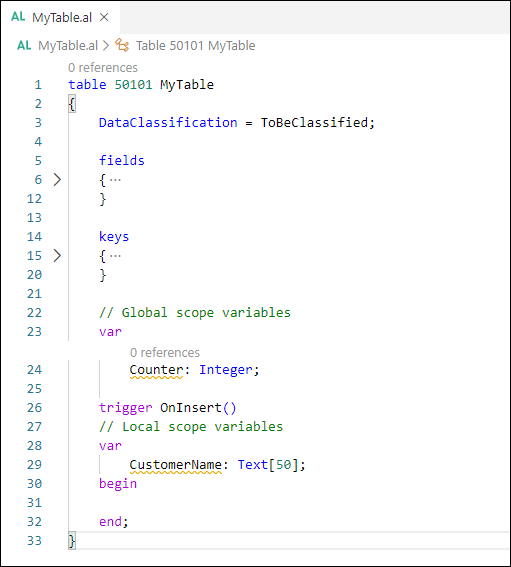Click the folded ellipsis on line 15
The image size is (511, 567).
[x=115, y=256]
